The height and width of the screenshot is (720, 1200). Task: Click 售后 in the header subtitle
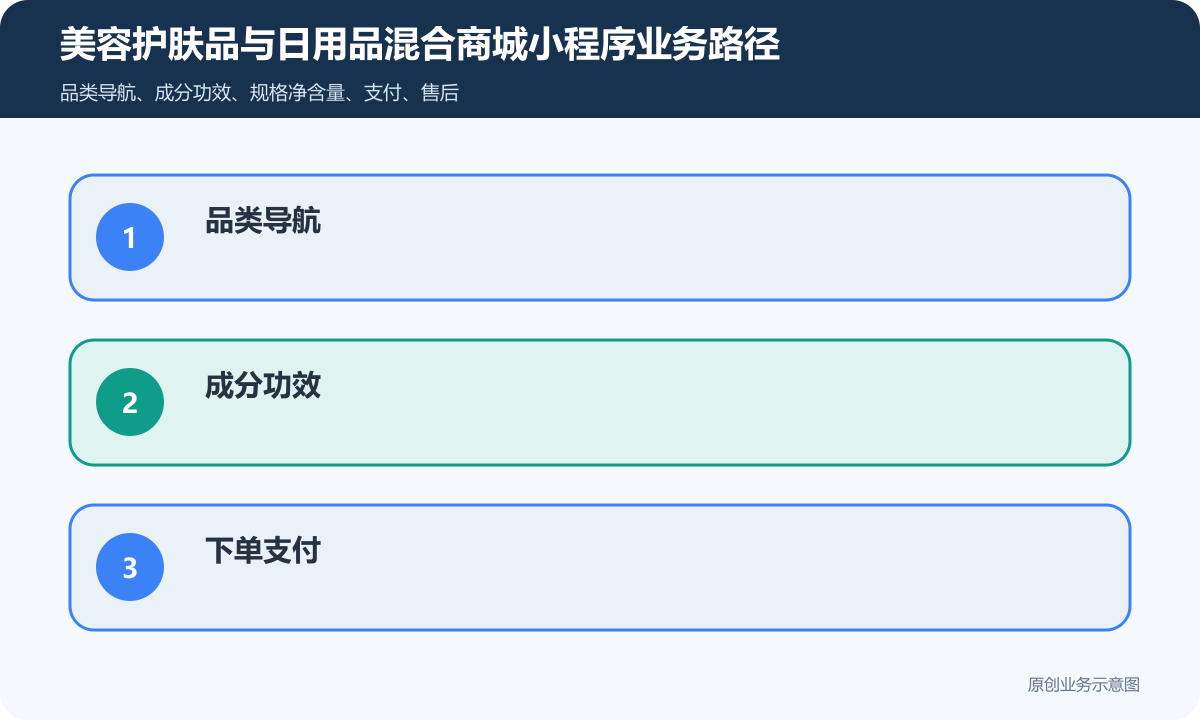pyautogui.click(x=441, y=94)
